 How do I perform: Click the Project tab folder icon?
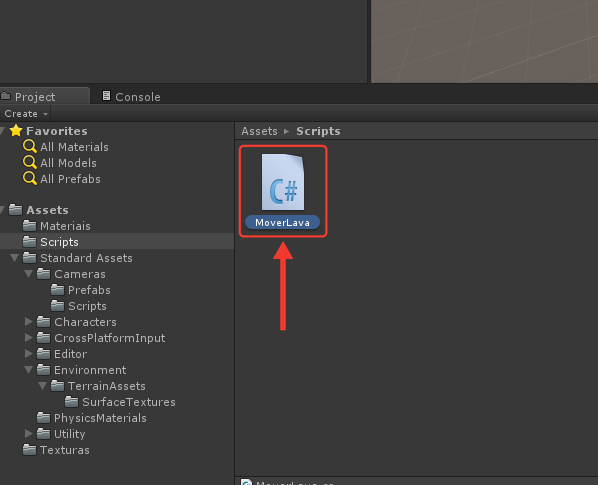coord(6,96)
